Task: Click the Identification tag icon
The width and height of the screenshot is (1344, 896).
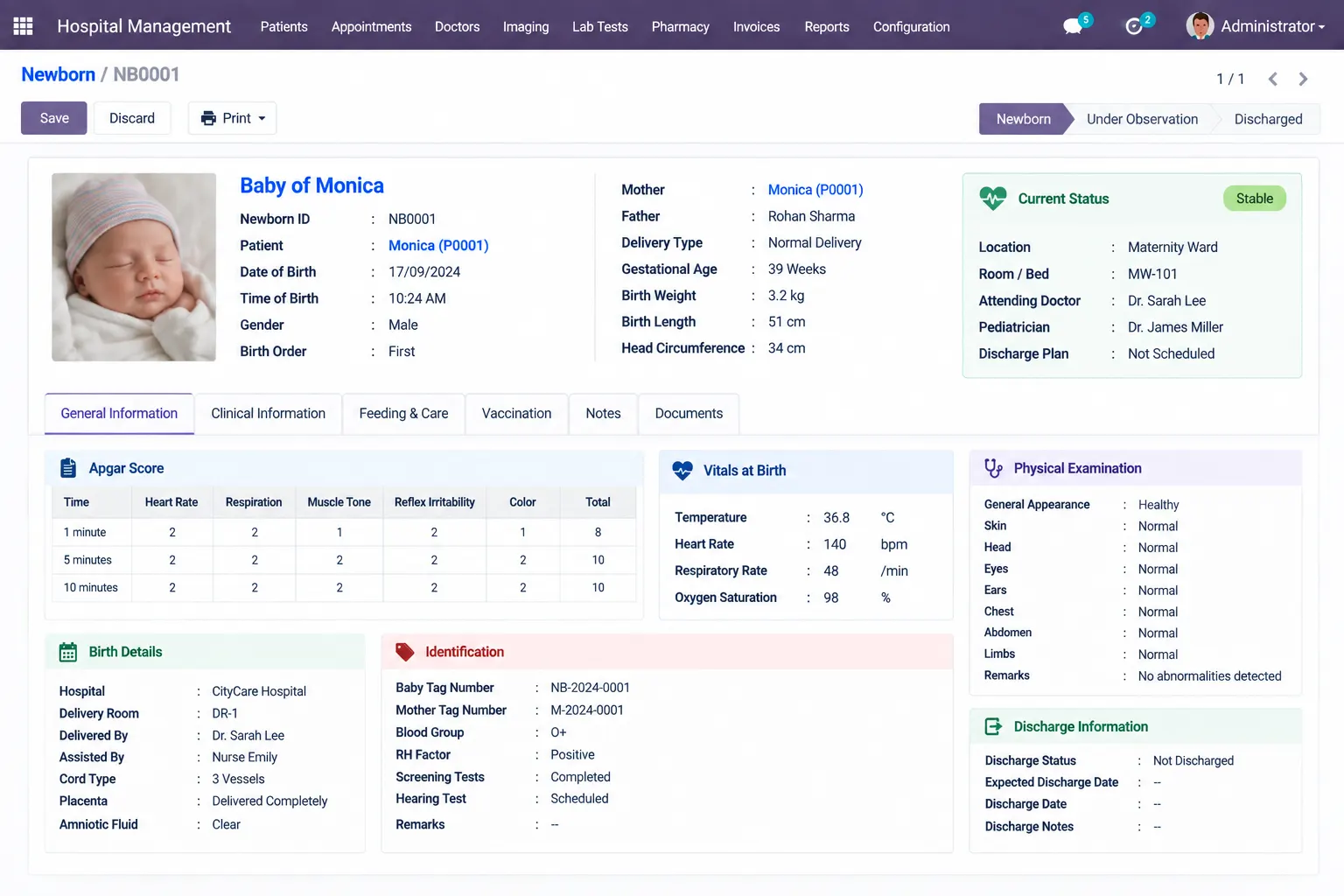Action: [x=404, y=652]
